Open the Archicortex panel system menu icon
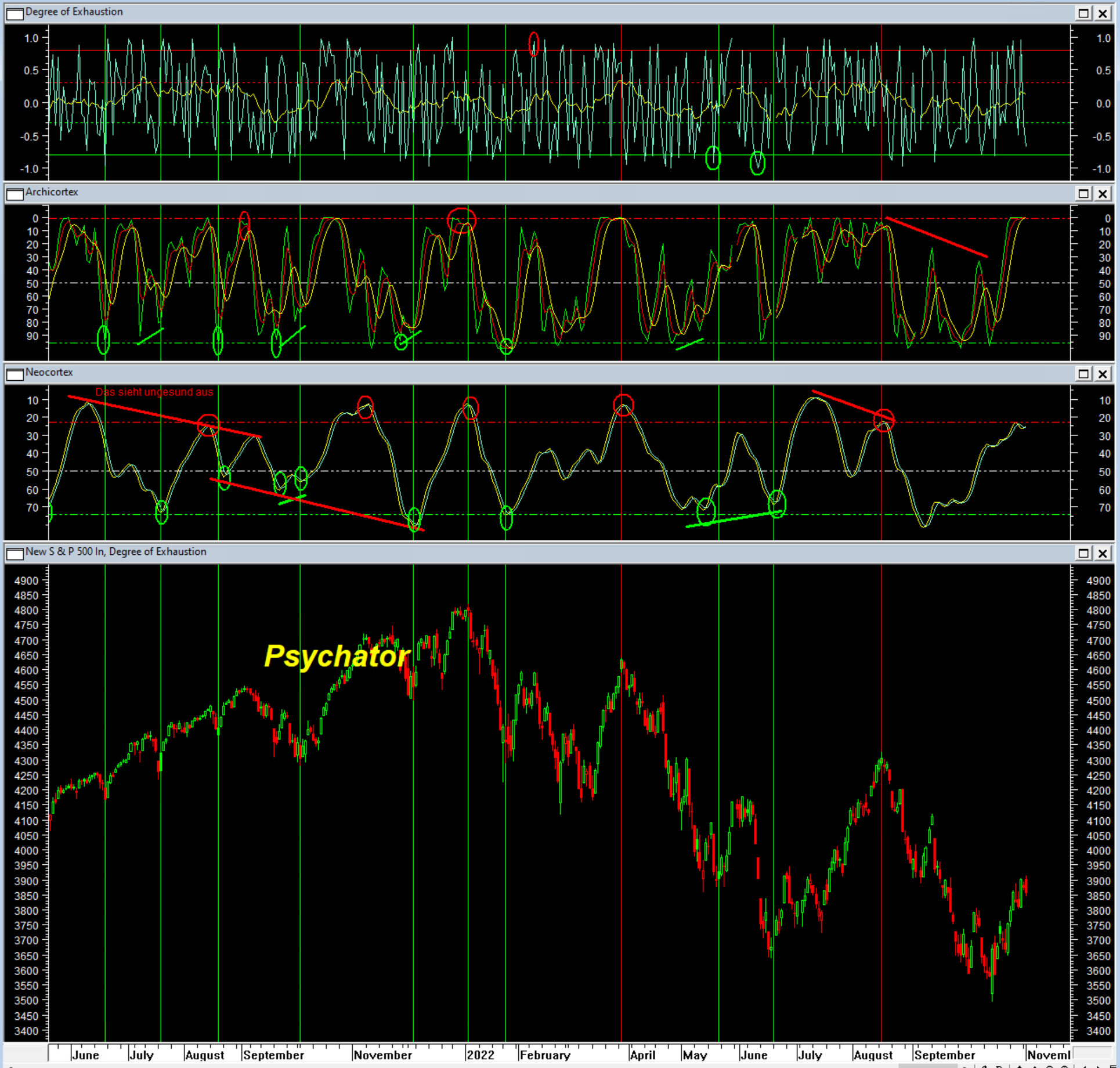Screen dimensions: 1120x1068 point(15,193)
